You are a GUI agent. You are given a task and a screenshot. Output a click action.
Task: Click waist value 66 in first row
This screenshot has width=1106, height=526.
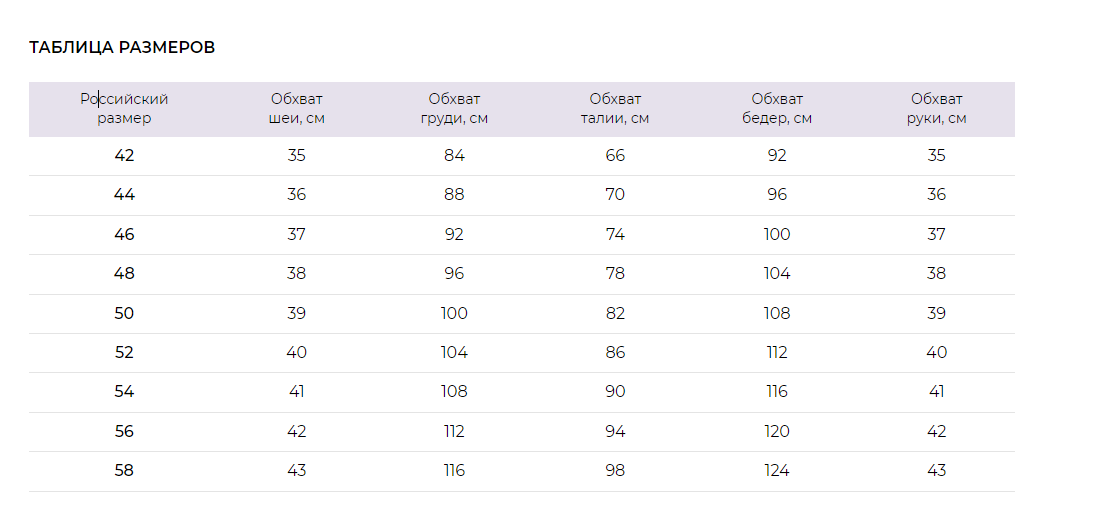[x=615, y=155]
